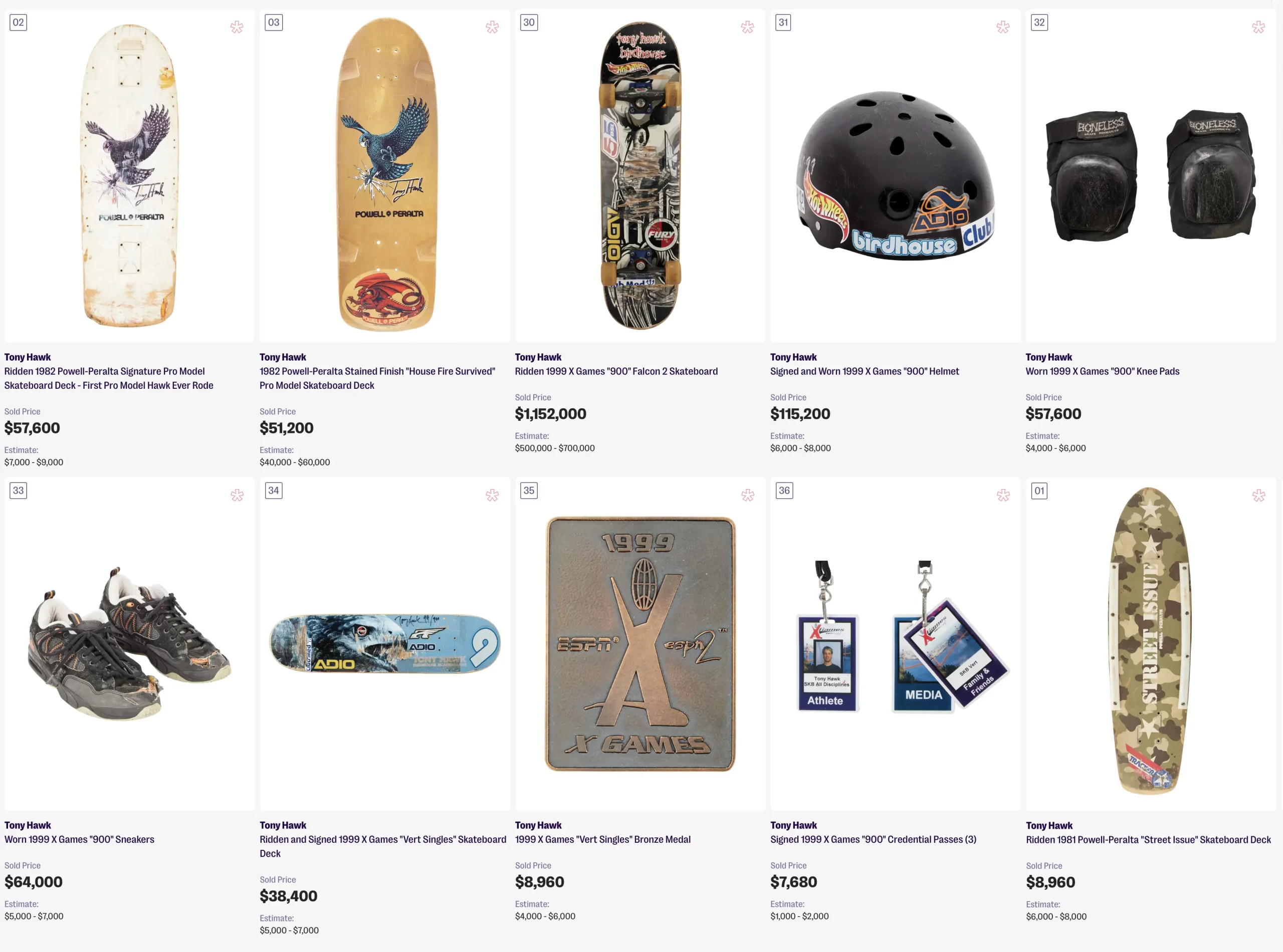The height and width of the screenshot is (952, 1283).
Task: View the worn sneakers photo
Action: [x=129, y=643]
